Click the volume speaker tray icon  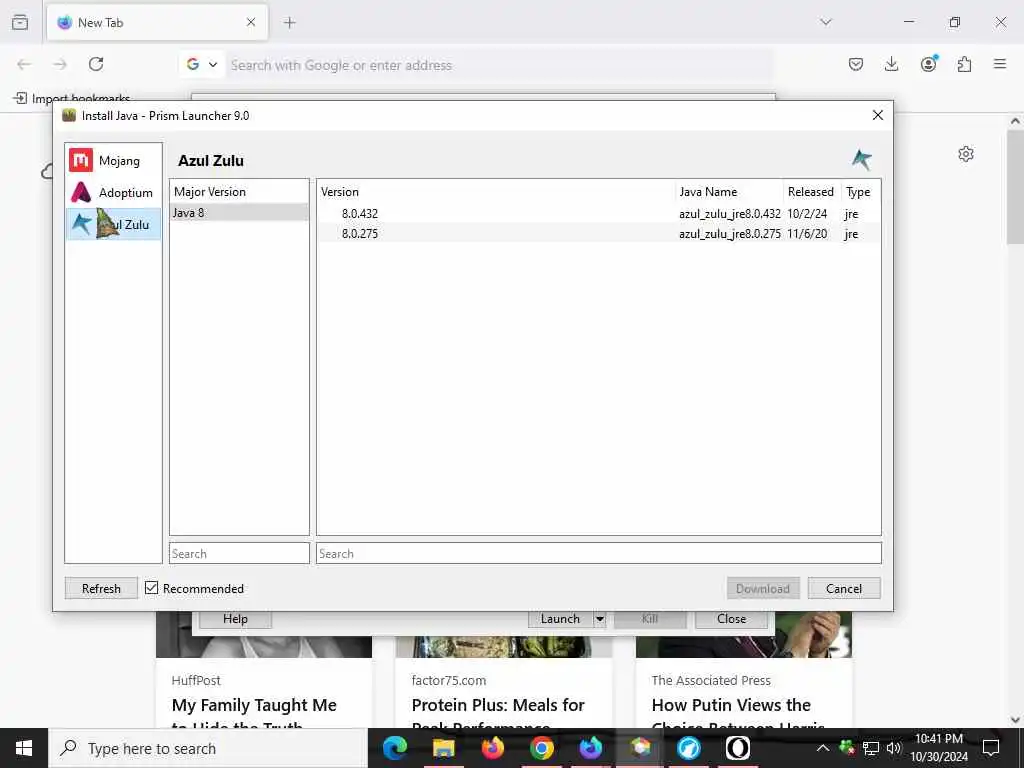click(894, 748)
